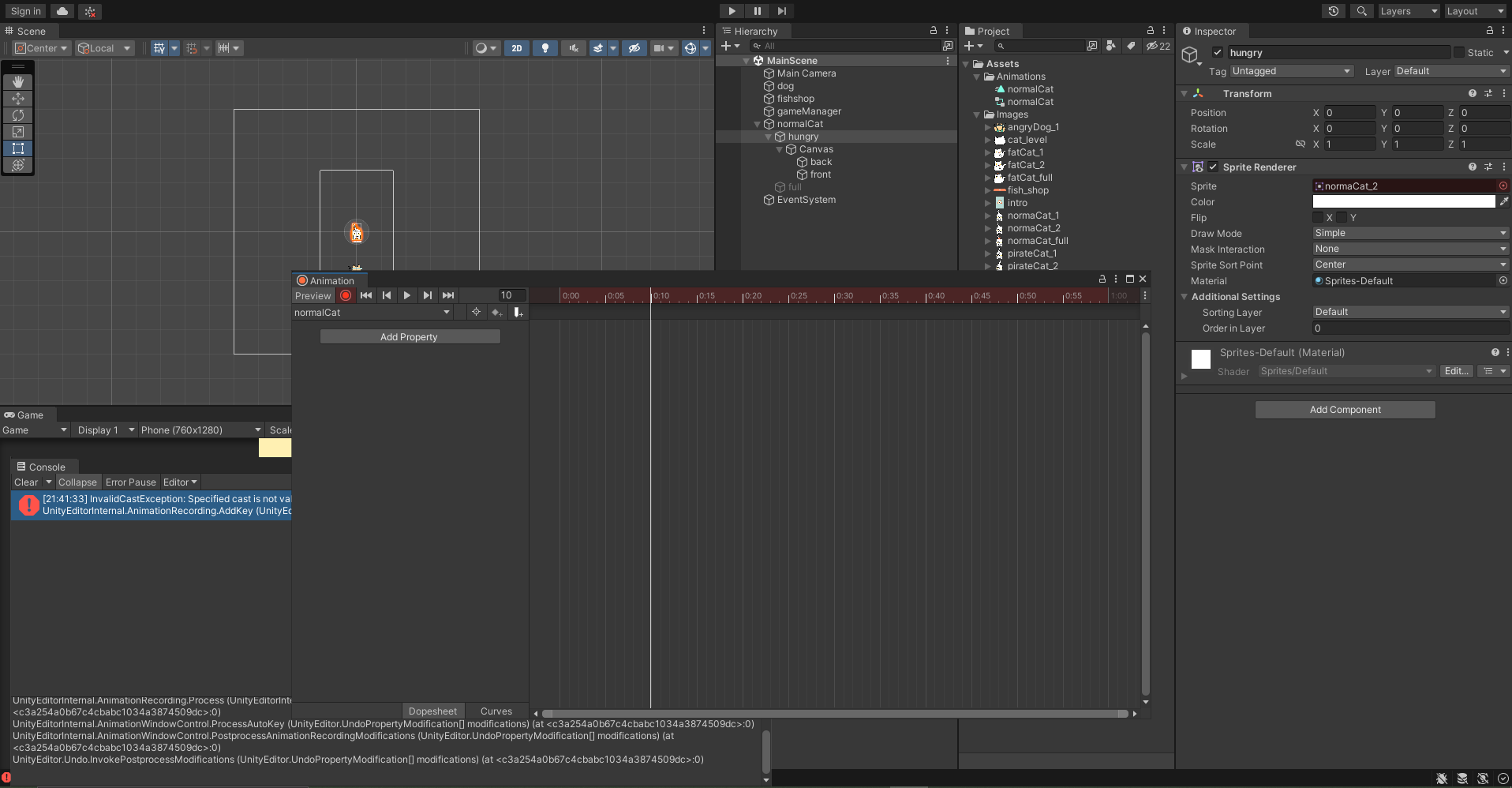
Task: Open the undo history icon
Action: point(1334,11)
